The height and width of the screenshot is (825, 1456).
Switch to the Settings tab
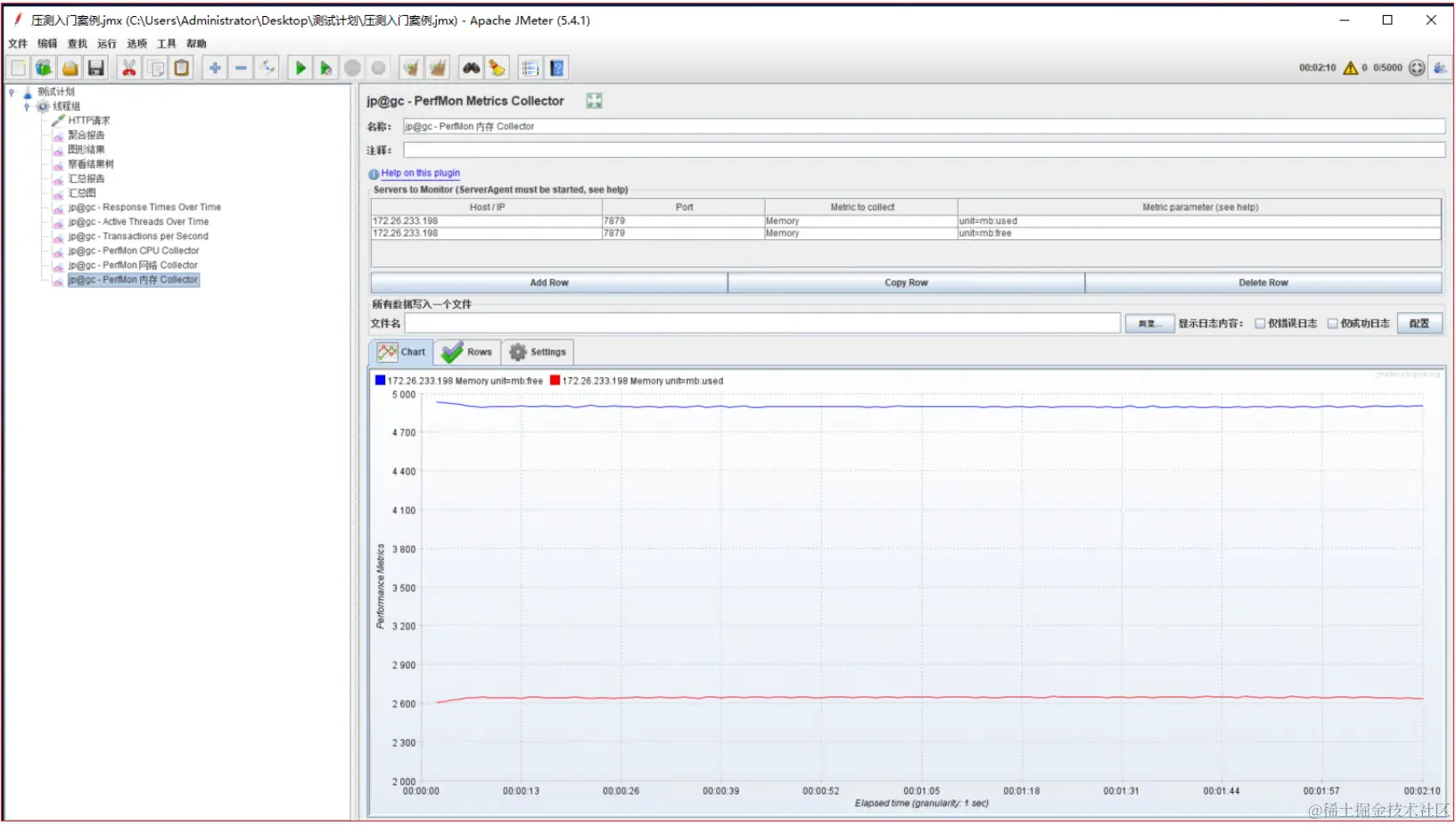pyautogui.click(x=538, y=352)
